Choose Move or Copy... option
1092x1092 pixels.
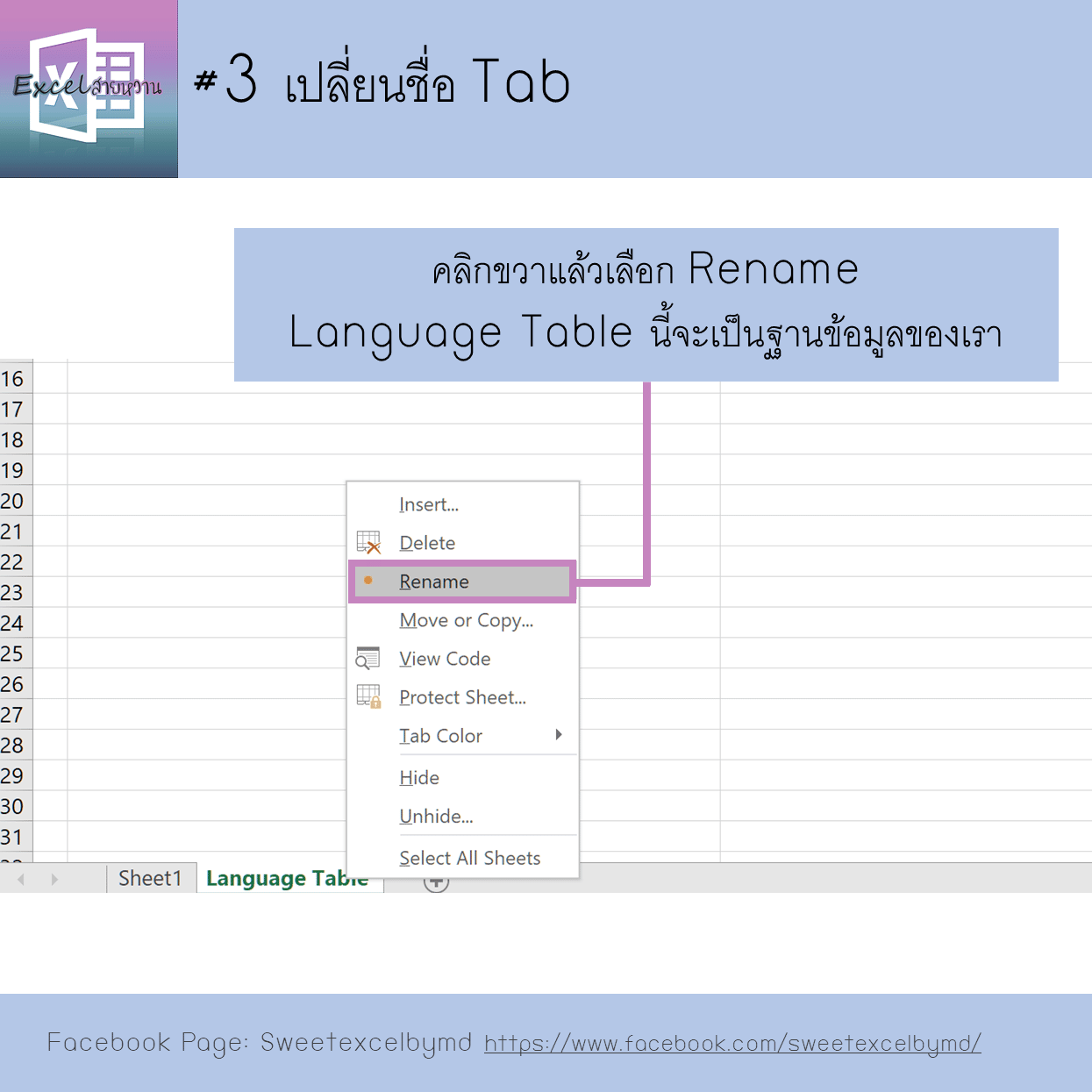[x=466, y=620]
